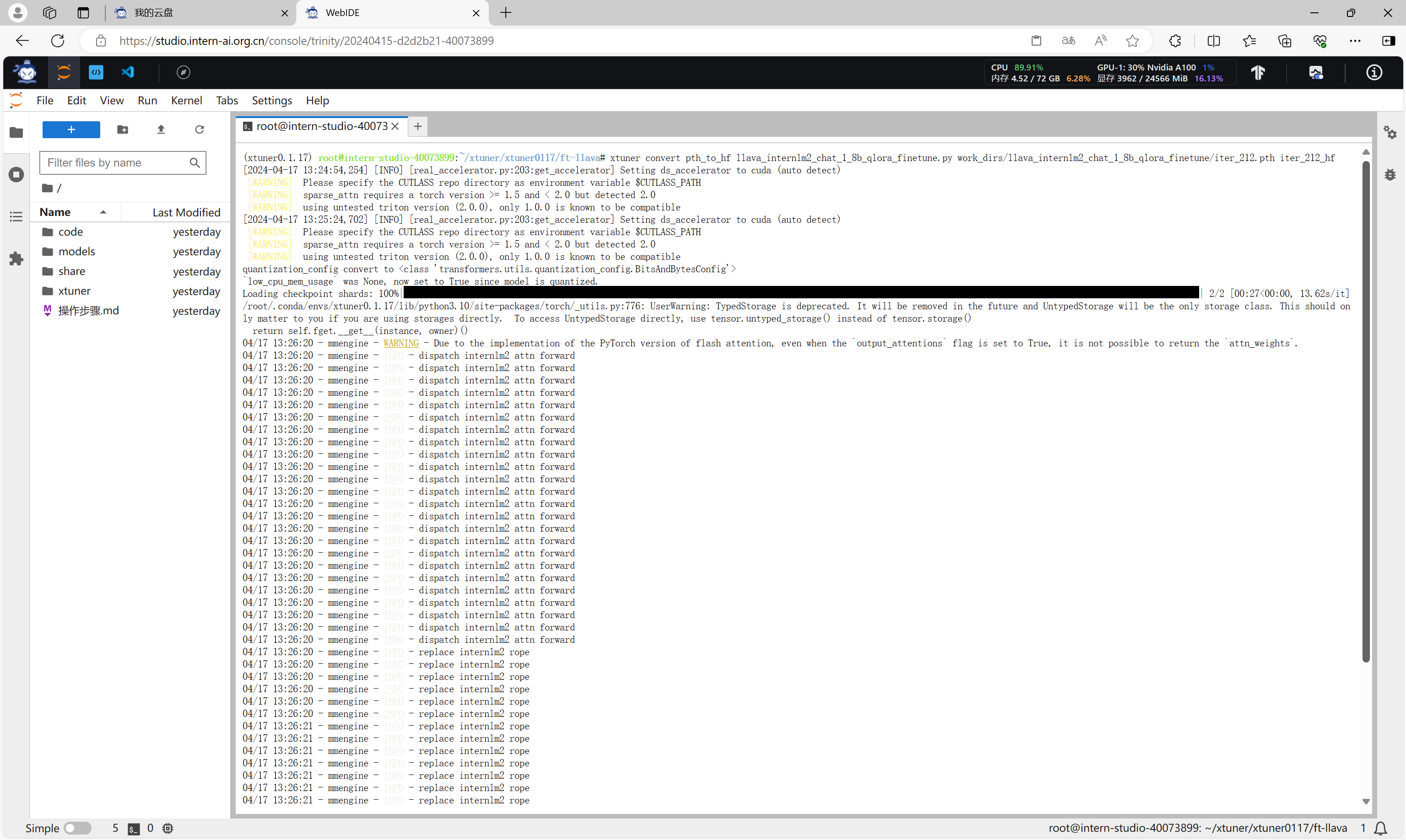Image resolution: width=1406 pixels, height=840 pixels.
Task: Click the root folder breadcrumb icon
Action: 48,188
